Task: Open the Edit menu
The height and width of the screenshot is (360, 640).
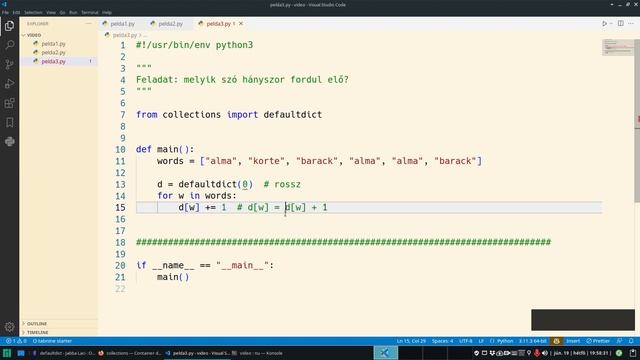Action: (x=16, y=13)
